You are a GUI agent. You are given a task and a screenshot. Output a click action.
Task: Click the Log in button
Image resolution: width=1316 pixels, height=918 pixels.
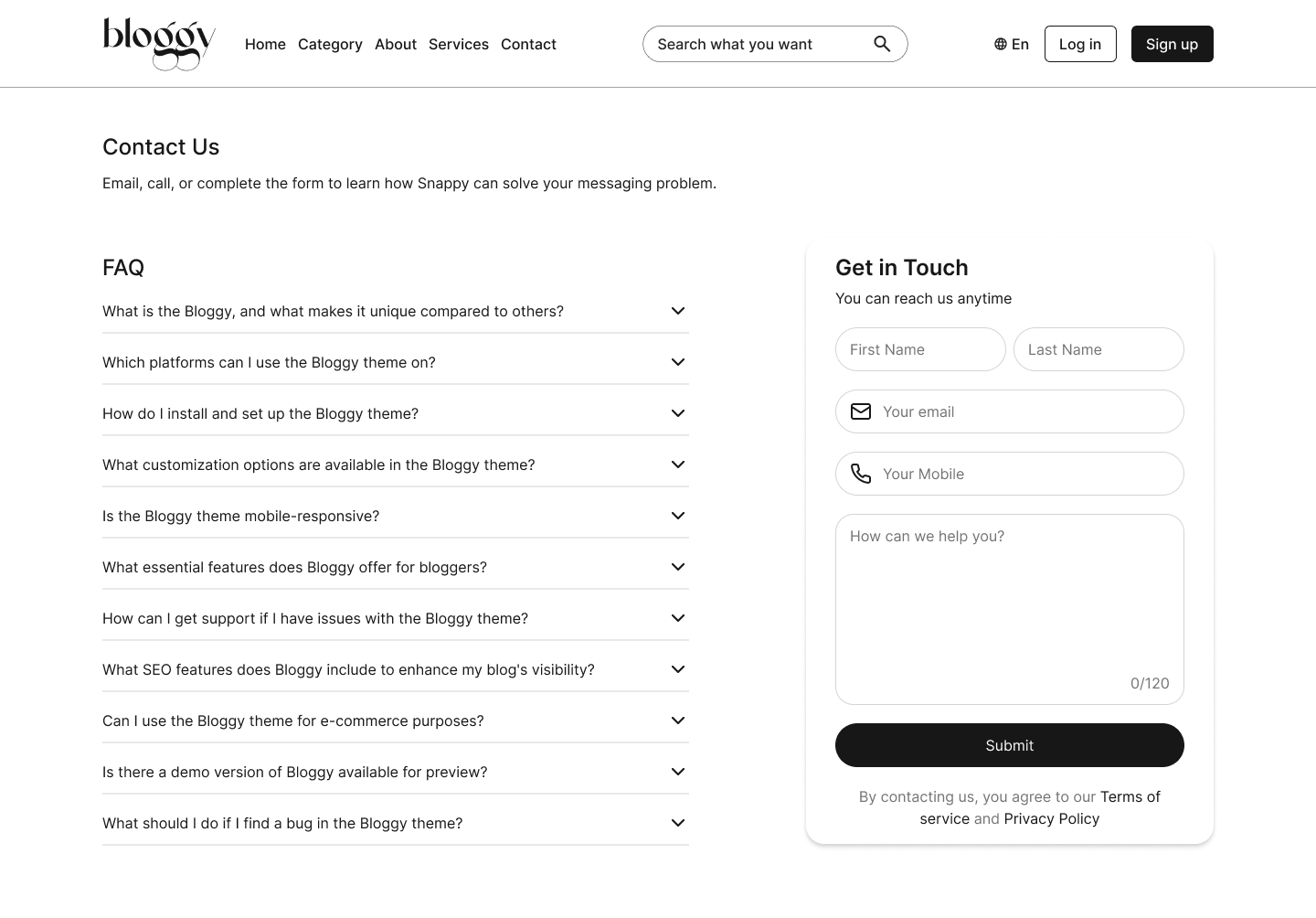pos(1079,43)
